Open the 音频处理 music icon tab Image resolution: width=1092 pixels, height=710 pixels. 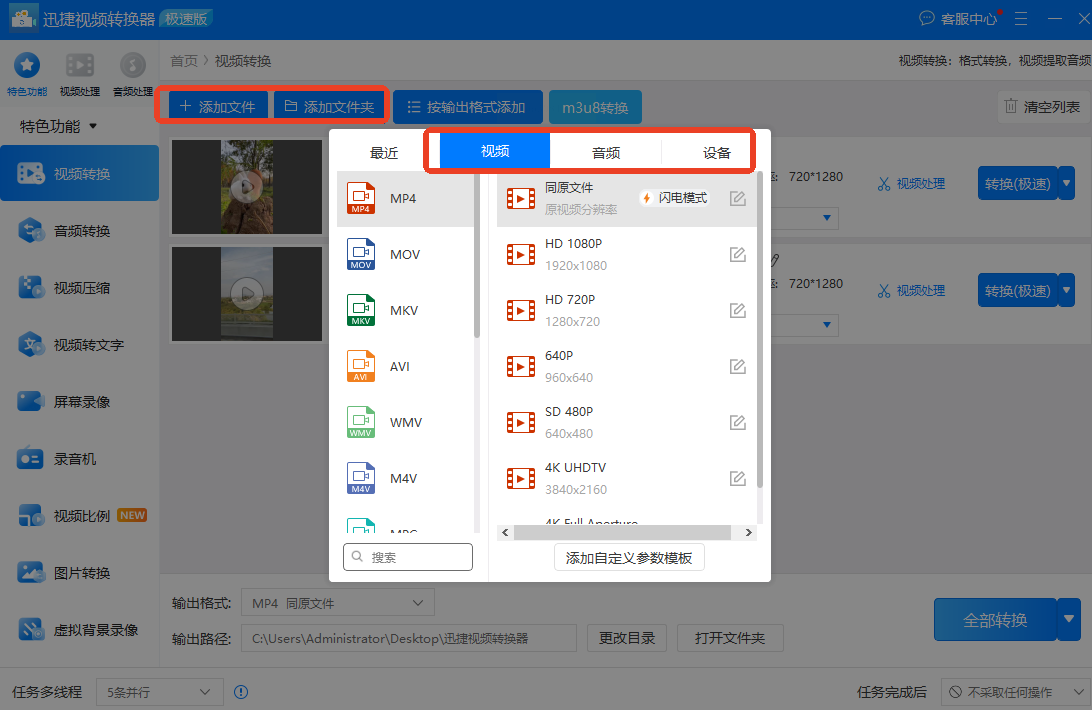132,73
